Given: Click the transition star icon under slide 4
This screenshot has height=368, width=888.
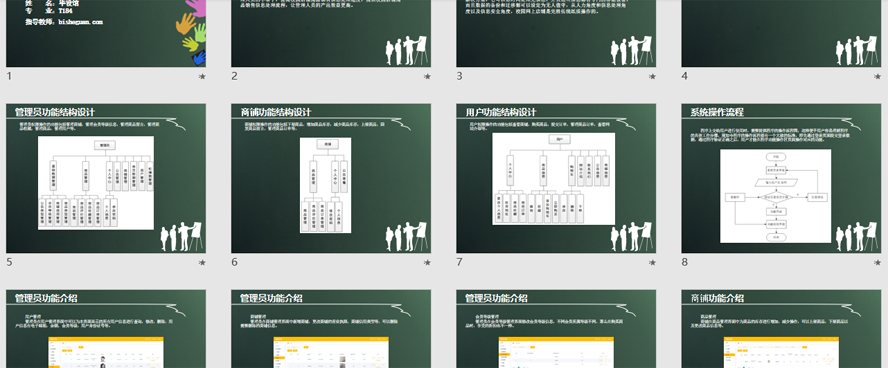Looking at the screenshot, I should tap(877, 76).
